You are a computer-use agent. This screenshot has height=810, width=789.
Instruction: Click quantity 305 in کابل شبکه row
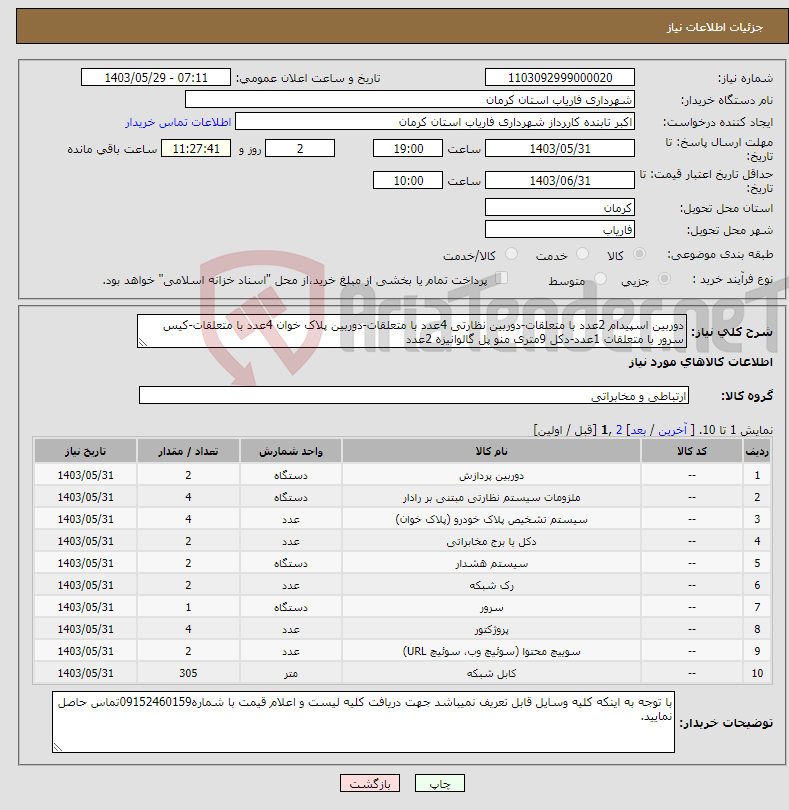point(188,673)
